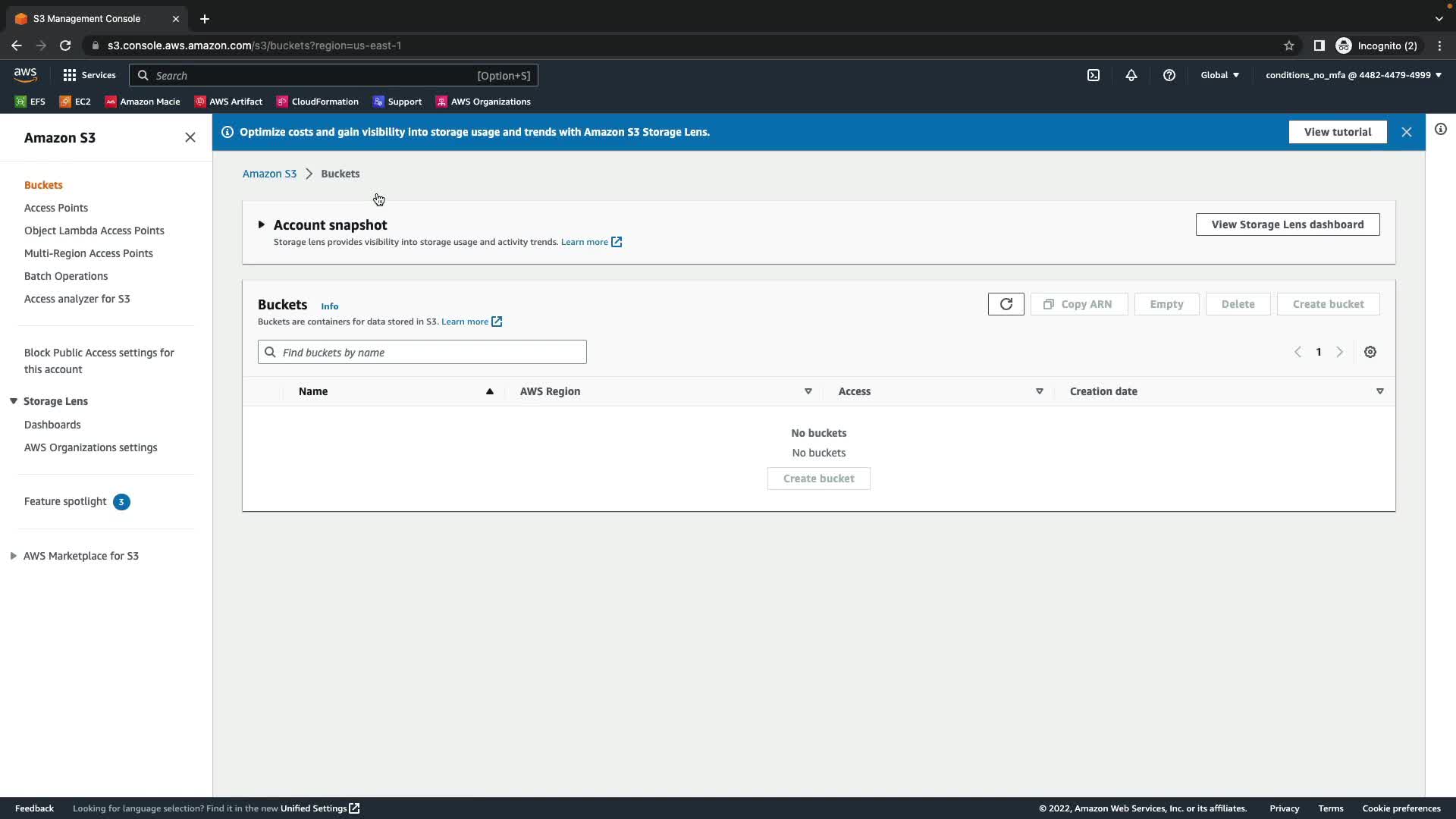The image size is (1456, 819).
Task: Open Access Points in the sidebar
Action: click(x=56, y=208)
